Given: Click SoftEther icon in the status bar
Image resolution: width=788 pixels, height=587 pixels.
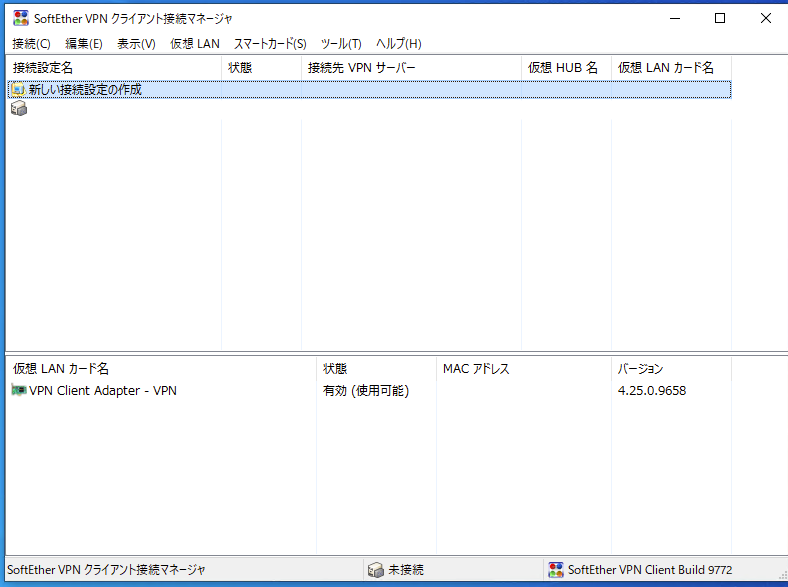Looking at the screenshot, I should coord(556,570).
